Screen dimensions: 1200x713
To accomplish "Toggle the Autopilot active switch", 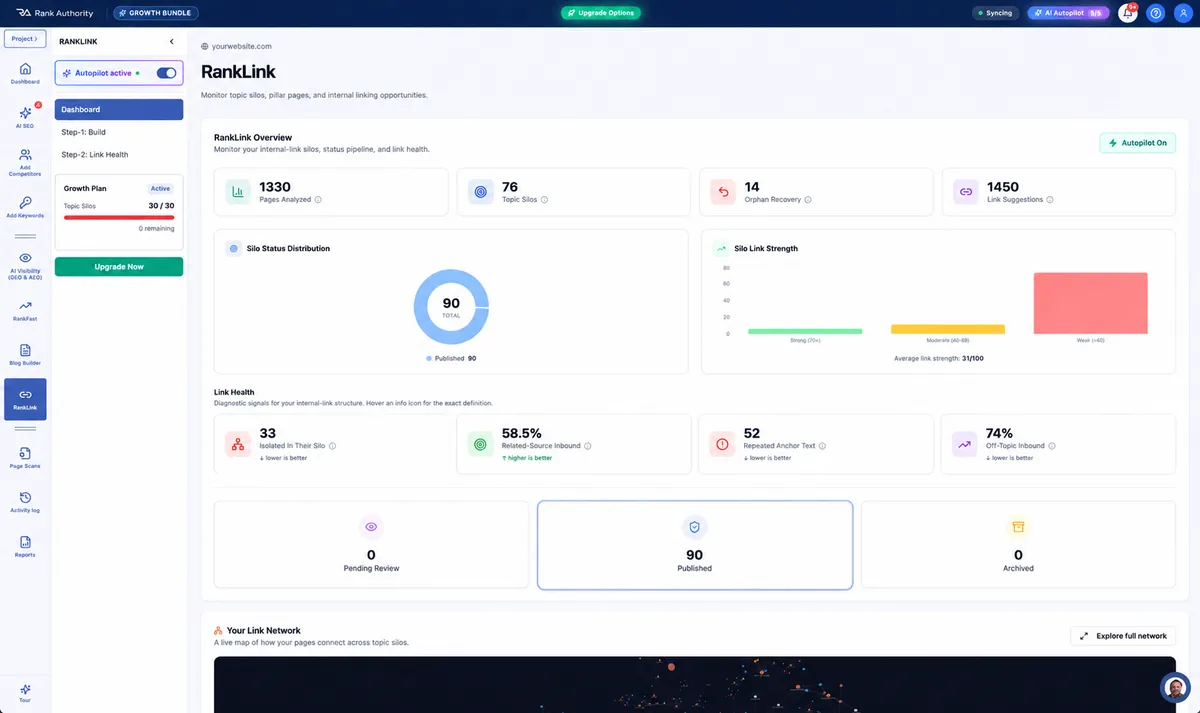I will coord(166,73).
